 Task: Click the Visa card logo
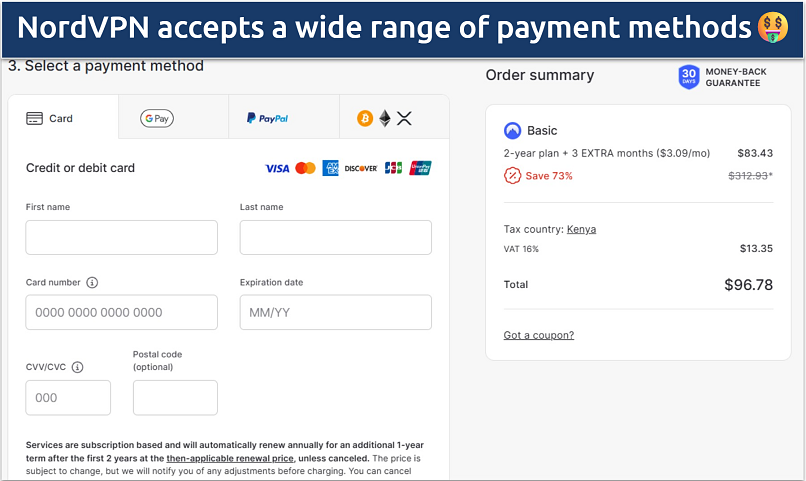click(277, 168)
